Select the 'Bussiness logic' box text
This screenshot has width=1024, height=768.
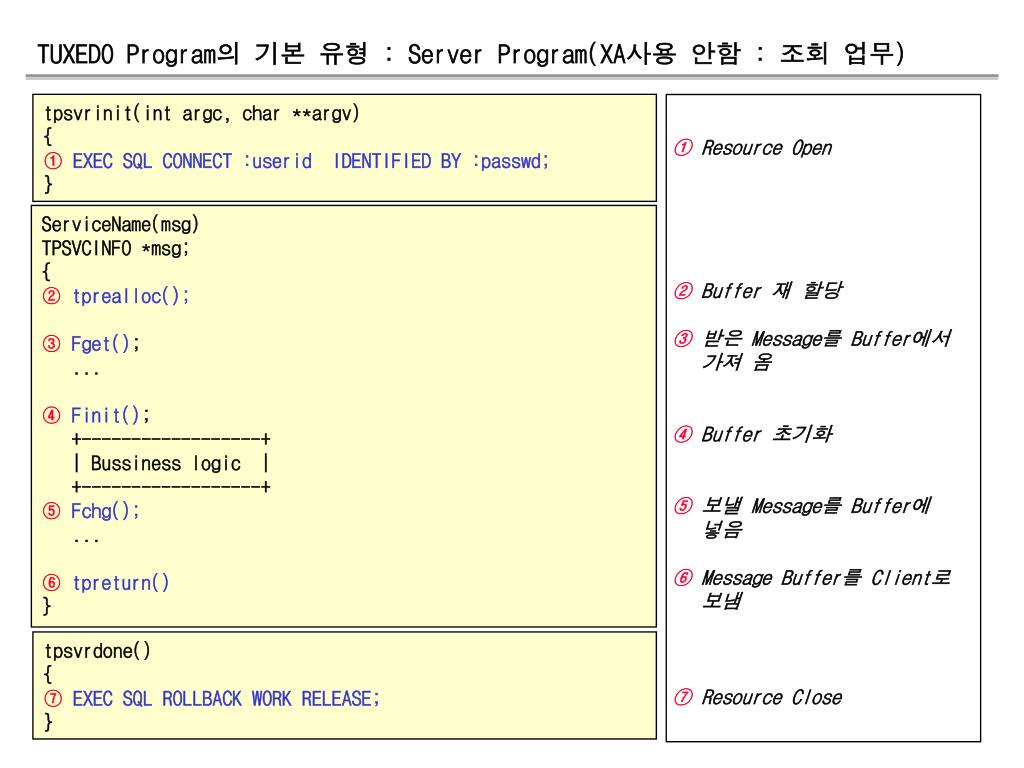point(166,464)
